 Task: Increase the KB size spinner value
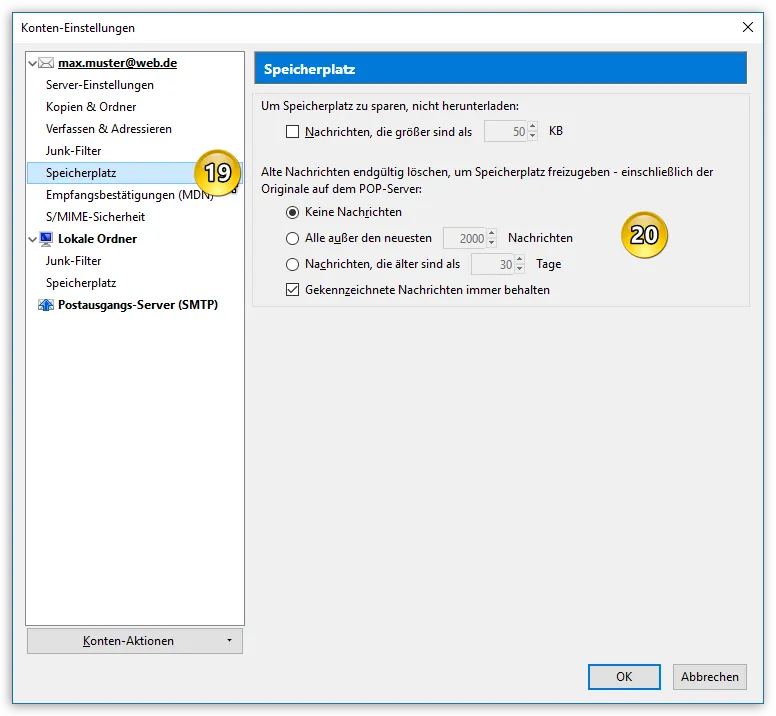coord(533,127)
